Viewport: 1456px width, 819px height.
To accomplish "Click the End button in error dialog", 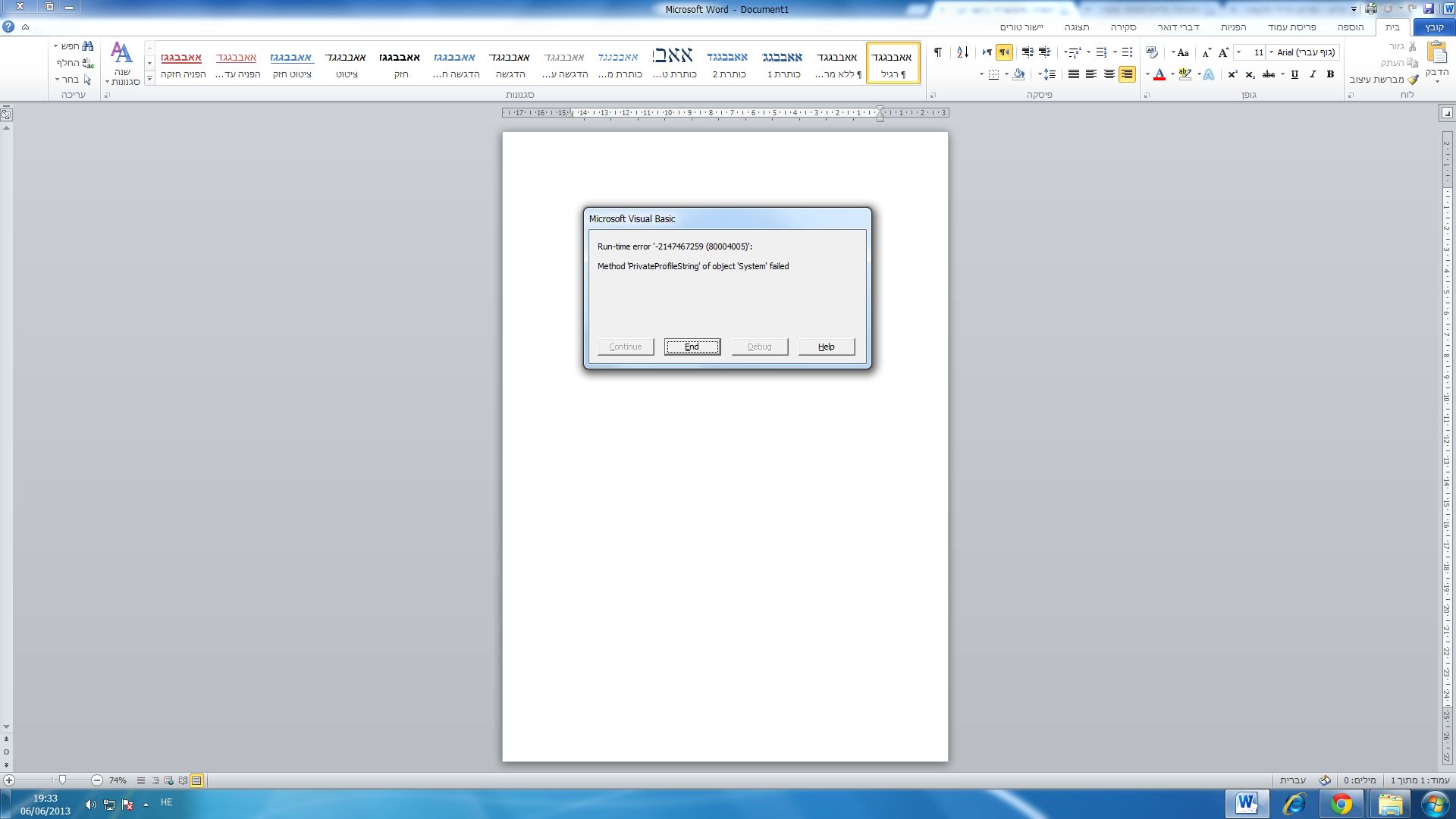I will 692,347.
